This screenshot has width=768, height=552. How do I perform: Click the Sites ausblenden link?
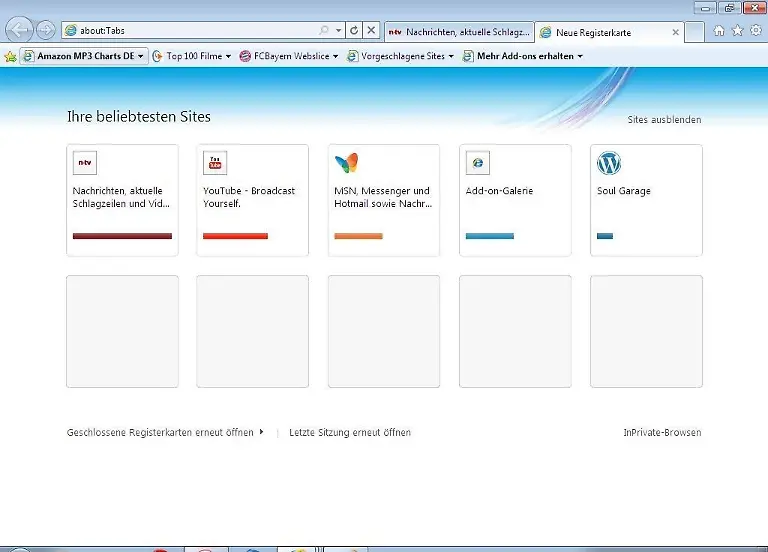[664, 120]
